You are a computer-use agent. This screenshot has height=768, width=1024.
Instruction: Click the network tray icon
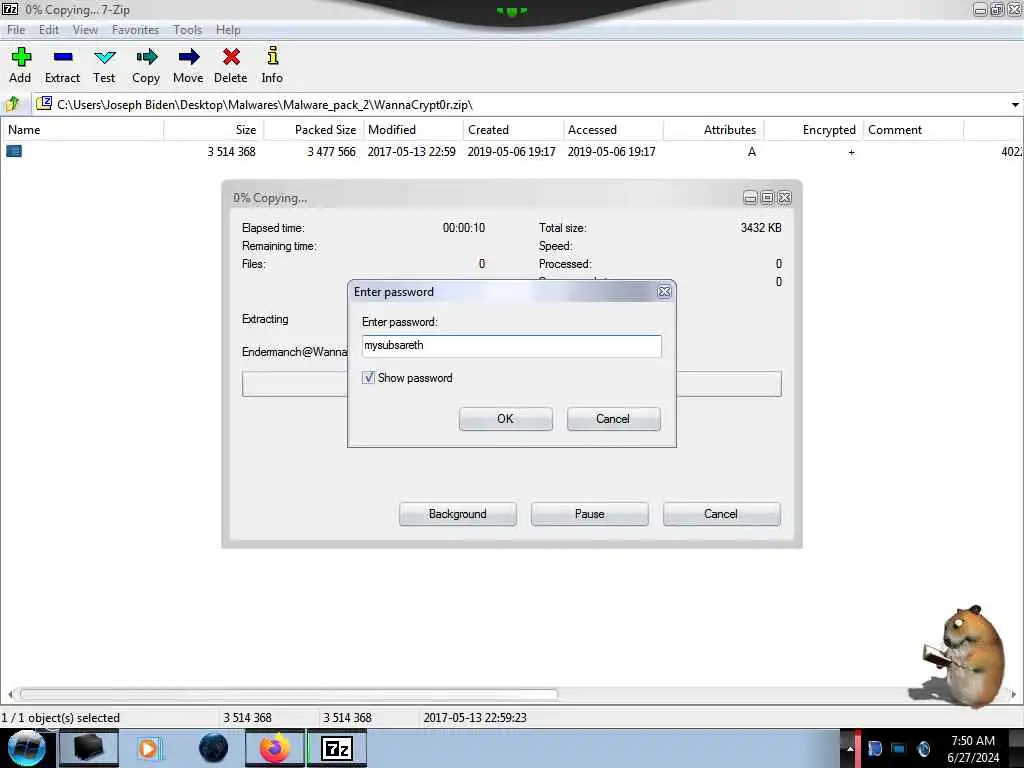pyautogui.click(x=899, y=749)
